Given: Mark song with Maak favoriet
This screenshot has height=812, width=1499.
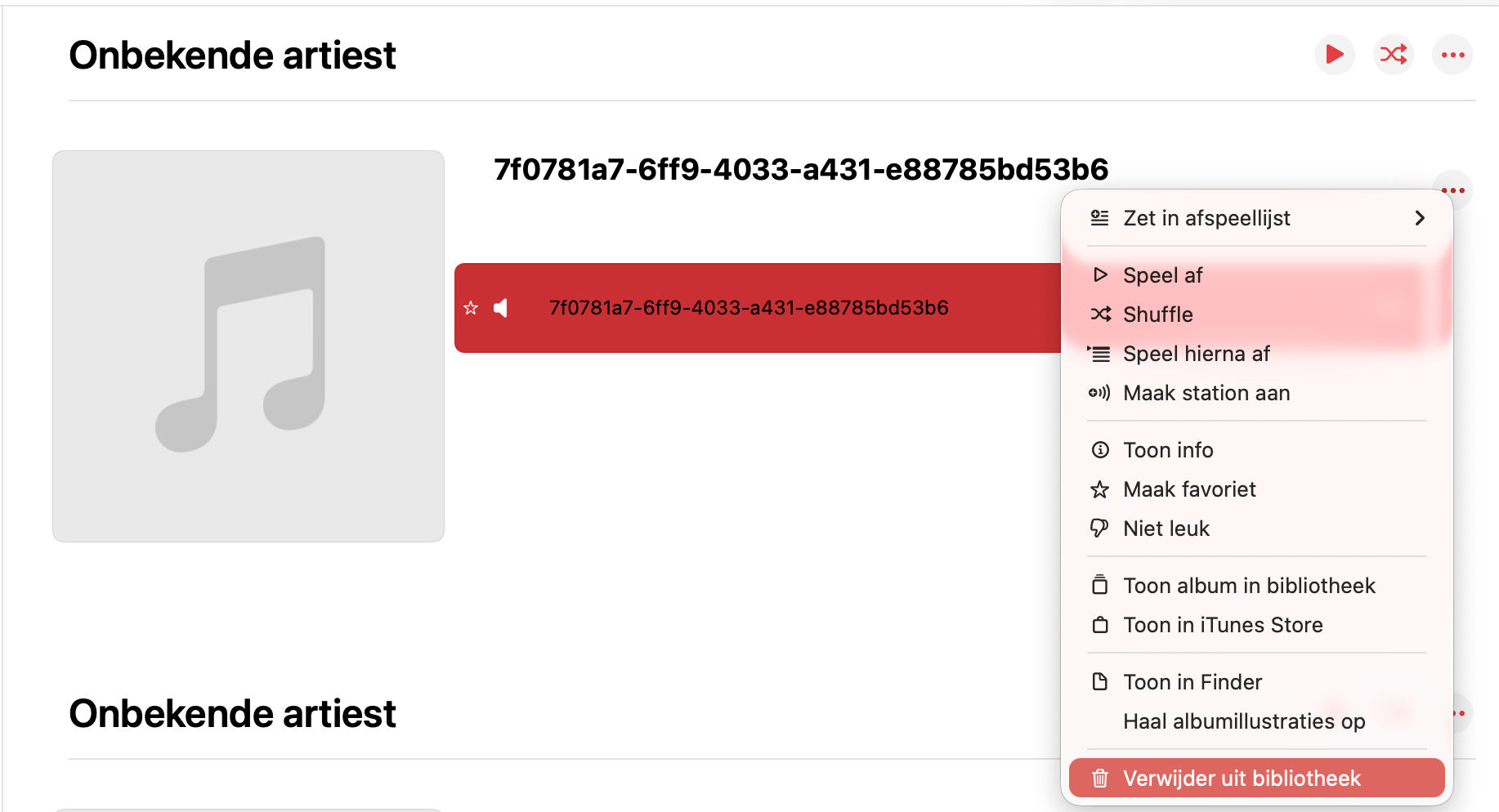Looking at the screenshot, I should pyautogui.click(x=1189, y=489).
